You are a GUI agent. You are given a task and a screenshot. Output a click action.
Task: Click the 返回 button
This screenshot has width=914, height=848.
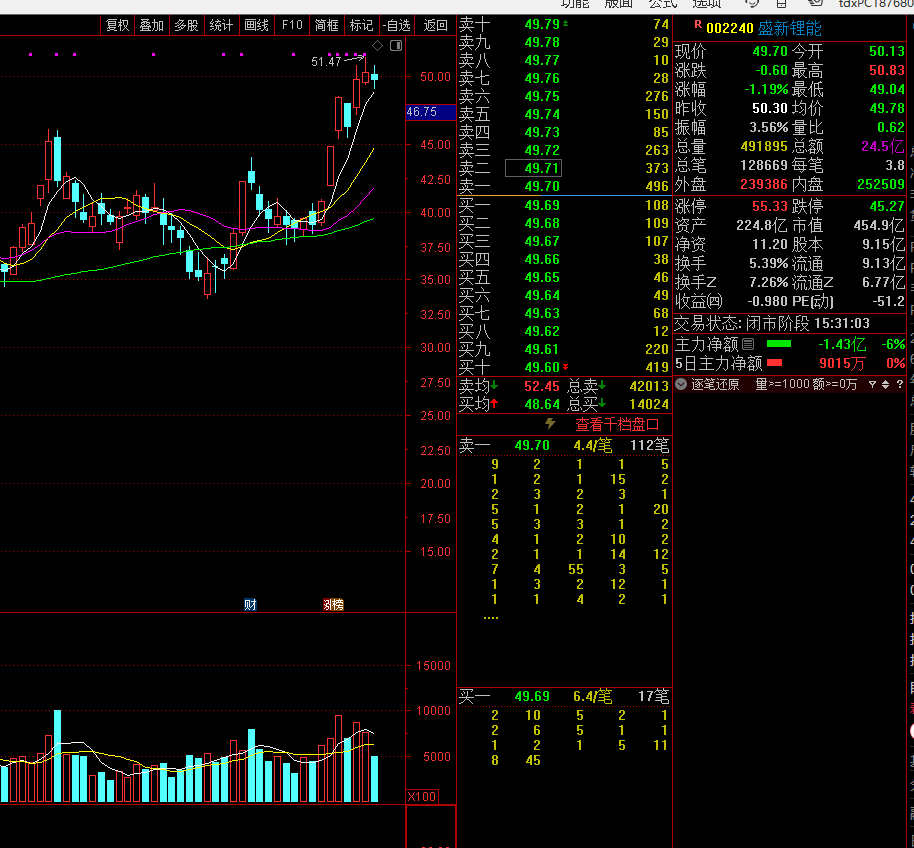click(435, 25)
